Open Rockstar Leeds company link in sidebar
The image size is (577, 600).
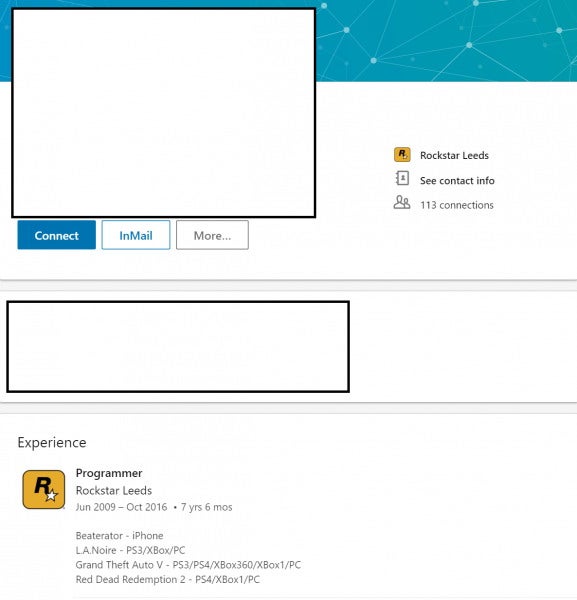[x=454, y=155]
